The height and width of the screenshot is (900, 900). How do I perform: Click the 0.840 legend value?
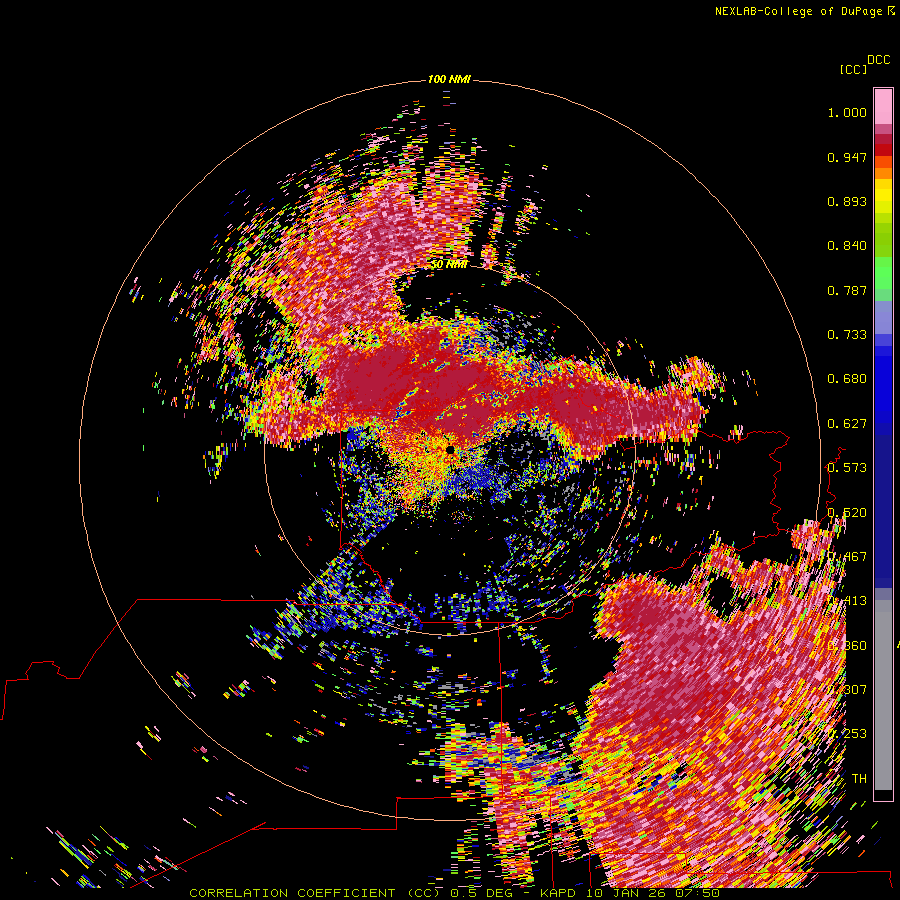(x=847, y=246)
